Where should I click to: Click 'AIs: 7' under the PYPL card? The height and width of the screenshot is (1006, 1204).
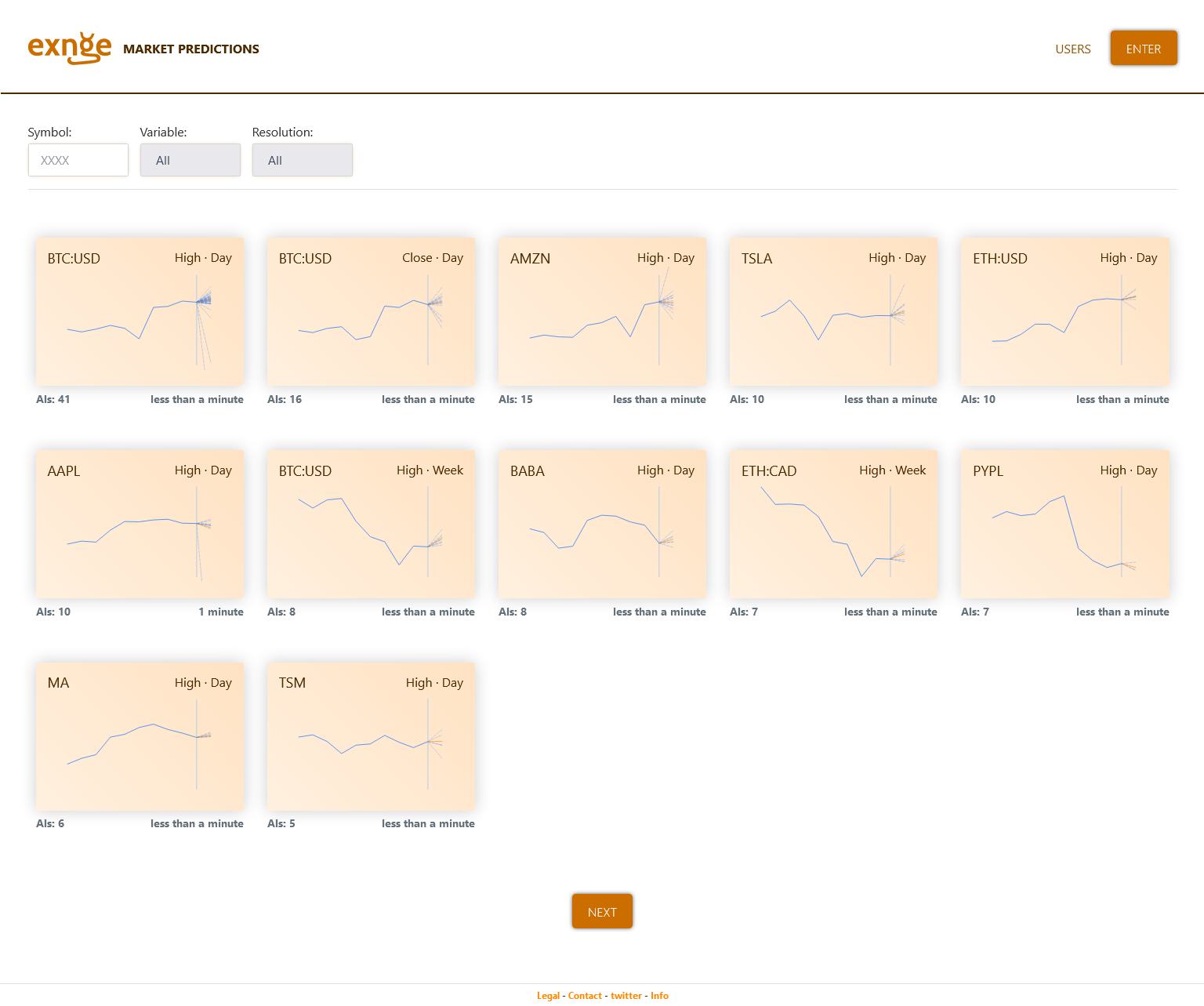pos(975,612)
